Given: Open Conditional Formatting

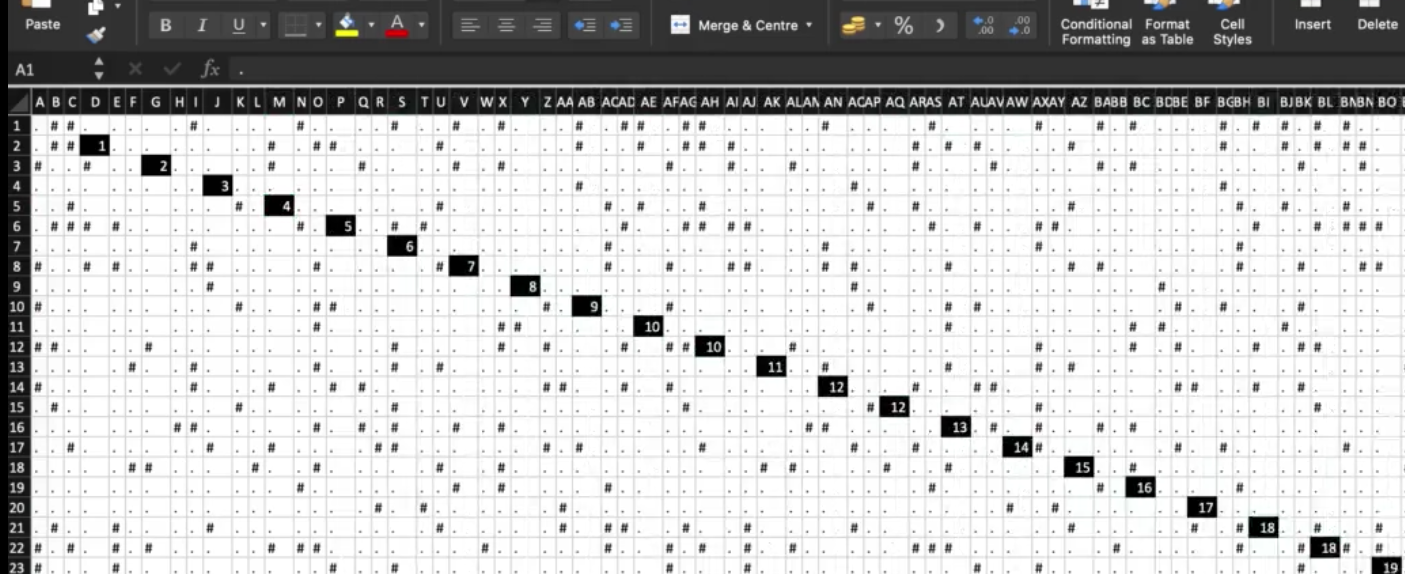Looking at the screenshot, I should [1096, 24].
